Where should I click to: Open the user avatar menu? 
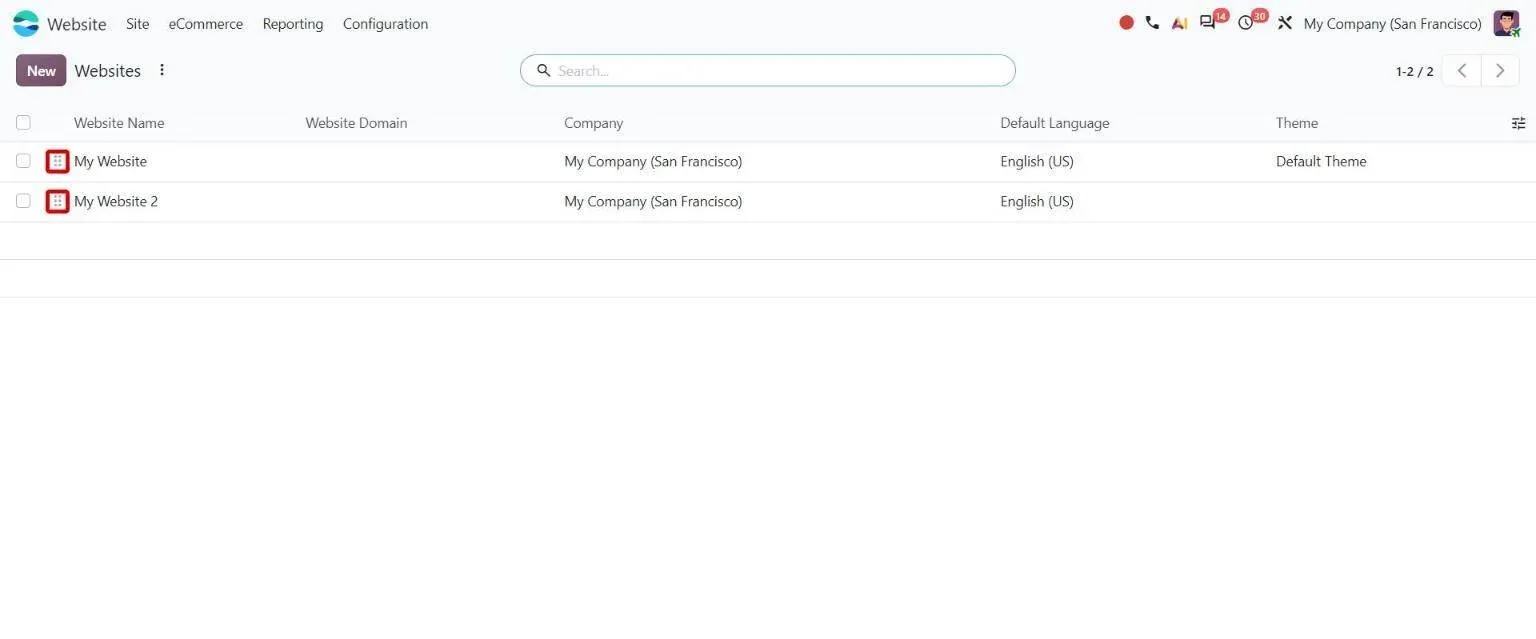tap(1506, 23)
